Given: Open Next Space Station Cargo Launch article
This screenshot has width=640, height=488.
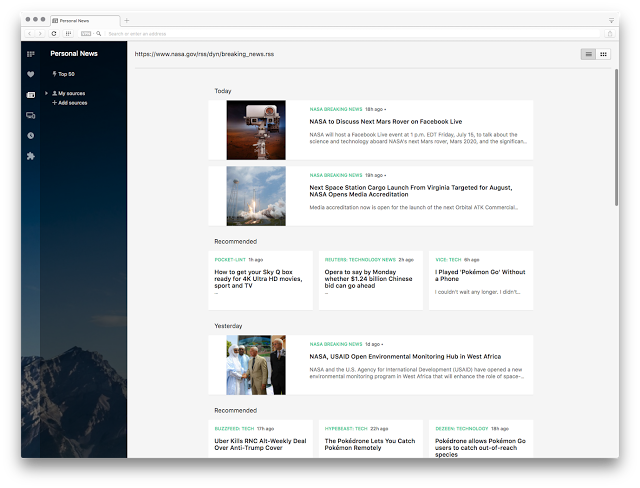Looking at the screenshot, I should coord(411,191).
